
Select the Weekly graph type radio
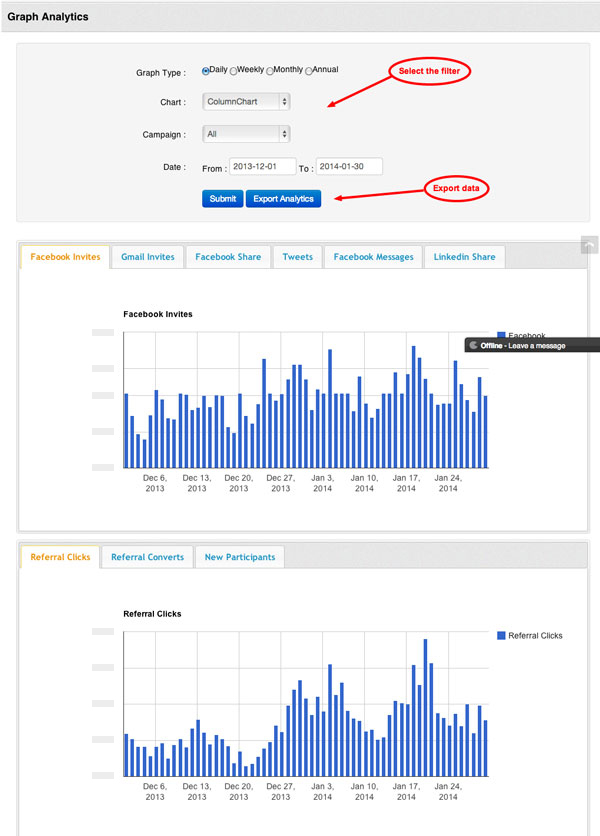click(233, 71)
